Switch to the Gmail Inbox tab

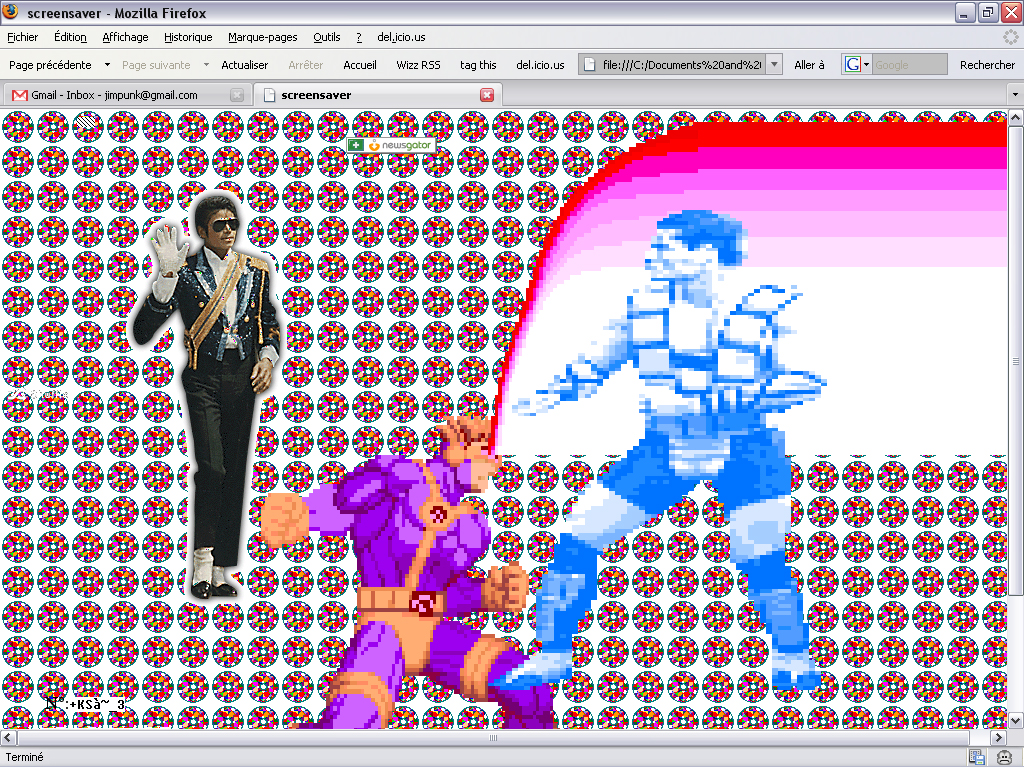pyautogui.click(x=114, y=95)
